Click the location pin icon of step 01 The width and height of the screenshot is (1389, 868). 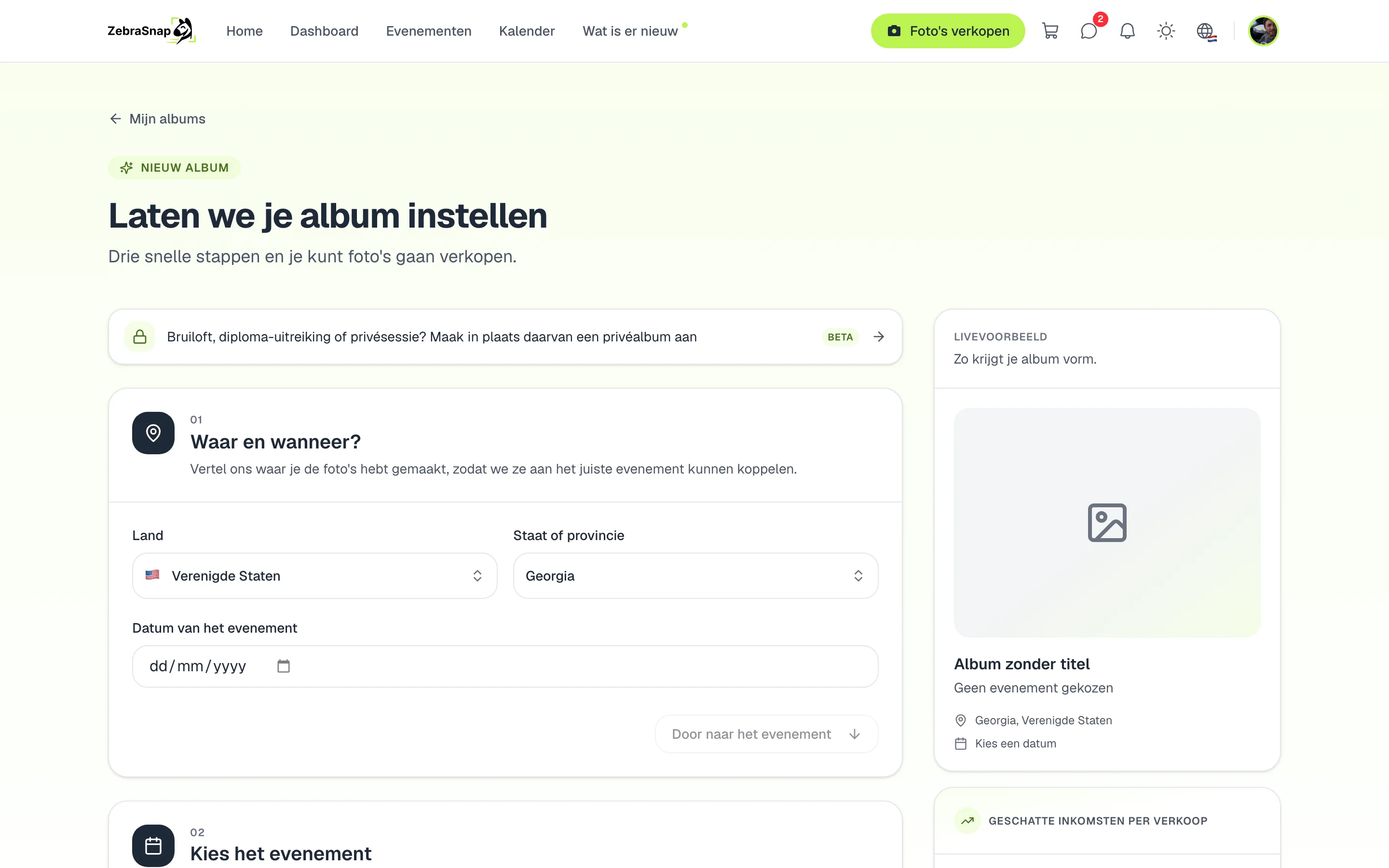153,433
